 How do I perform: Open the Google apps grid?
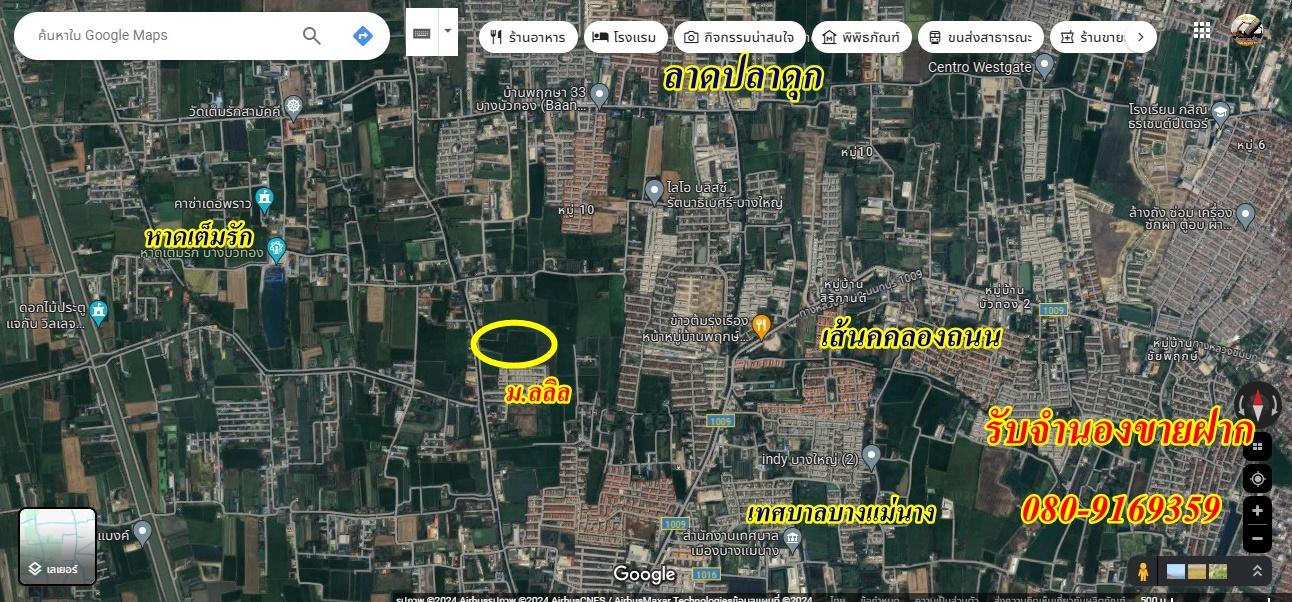coord(1202,31)
